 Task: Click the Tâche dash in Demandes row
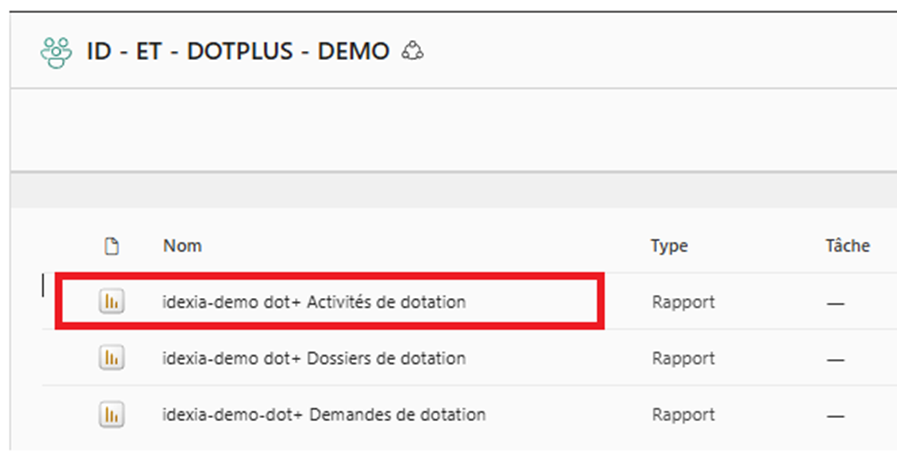click(837, 414)
